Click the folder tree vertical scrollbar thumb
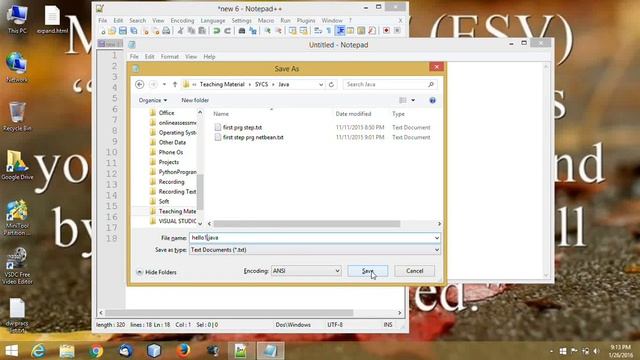The image size is (640, 360). click(x=200, y=192)
